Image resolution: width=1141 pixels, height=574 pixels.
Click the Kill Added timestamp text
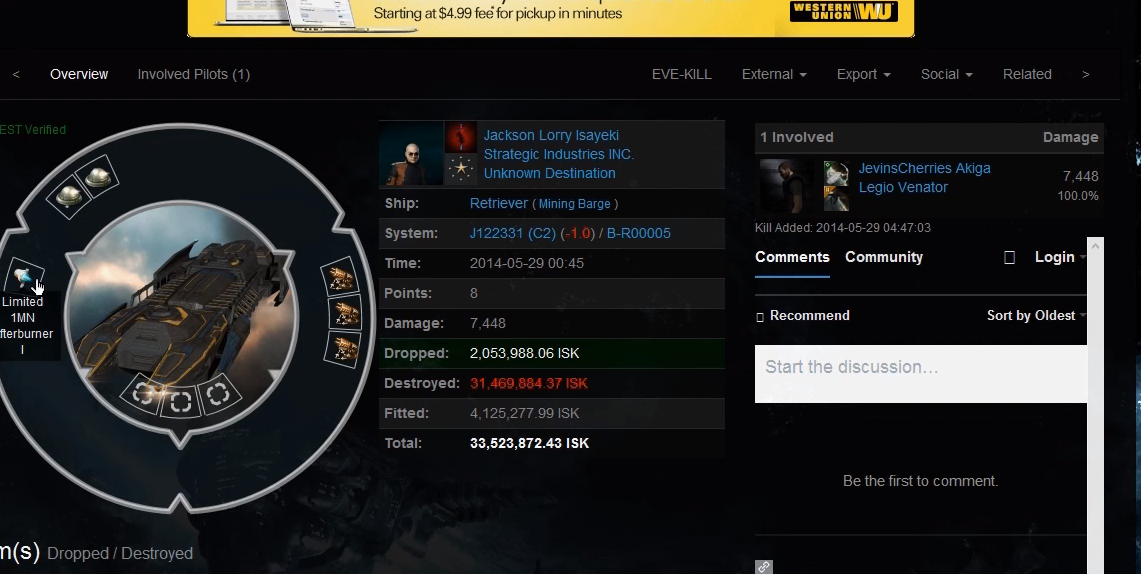(x=842, y=228)
